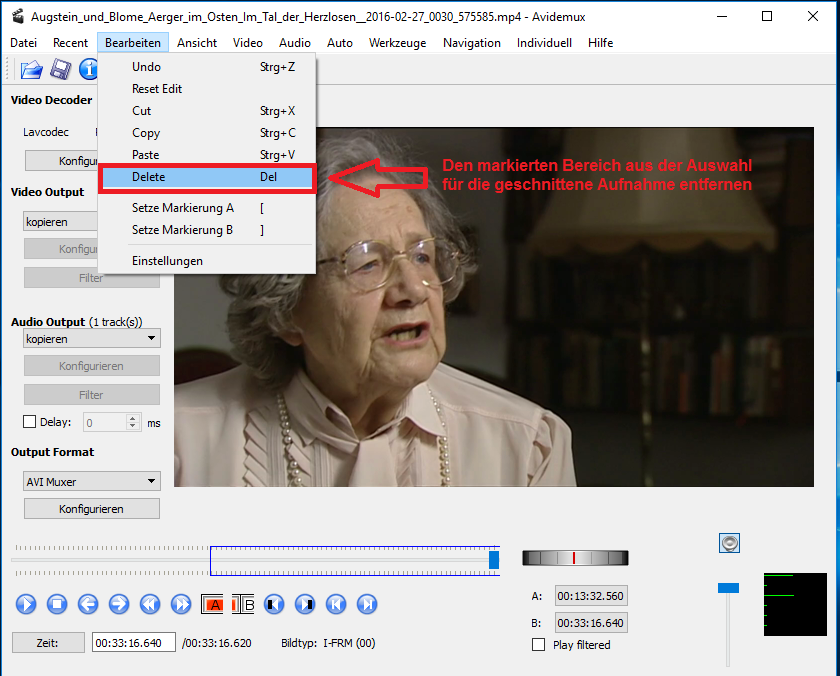Advance to next frame with right arrow
The image size is (840, 676).
(119, 604)
